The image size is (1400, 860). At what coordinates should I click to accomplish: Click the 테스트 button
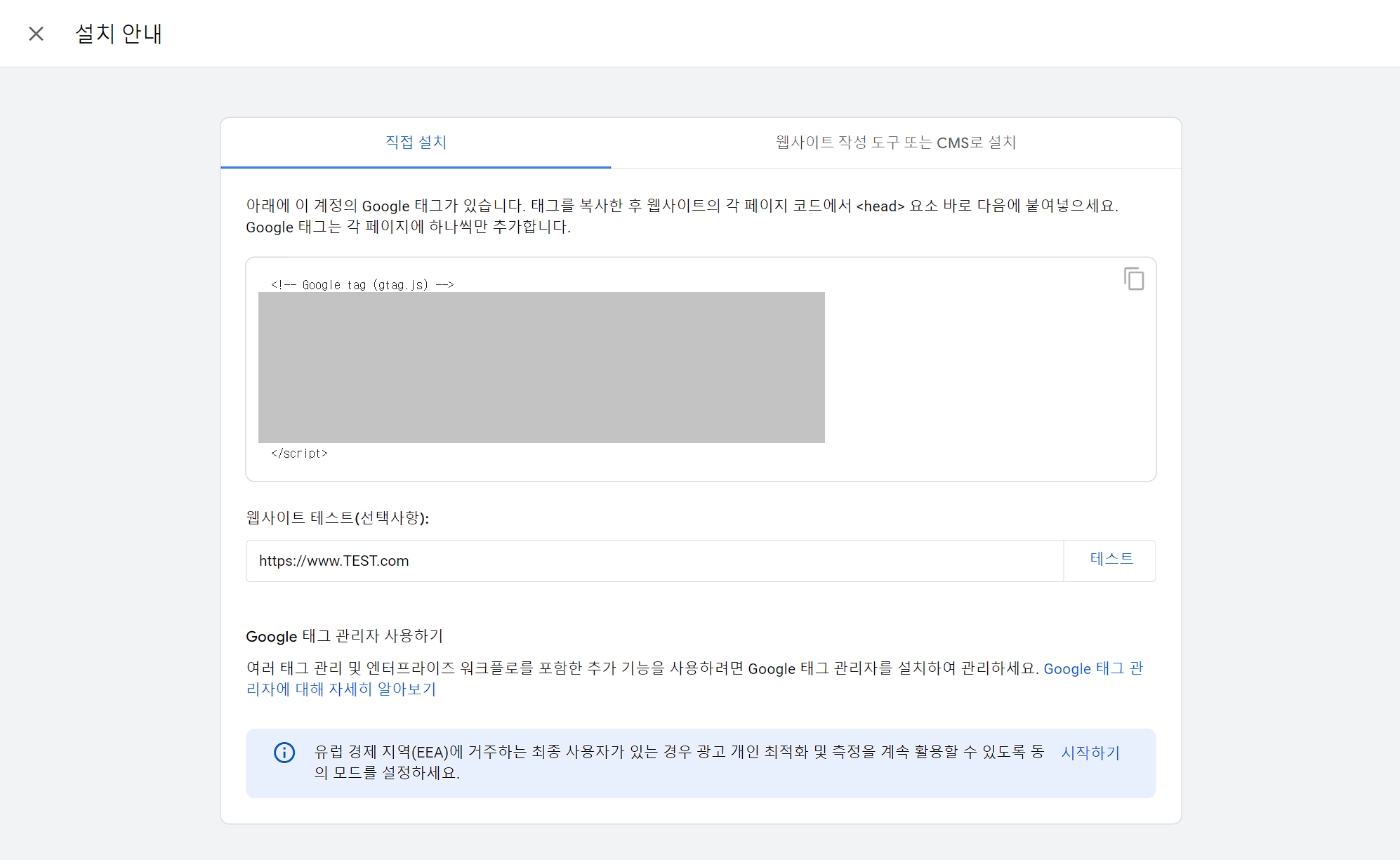1111,560
